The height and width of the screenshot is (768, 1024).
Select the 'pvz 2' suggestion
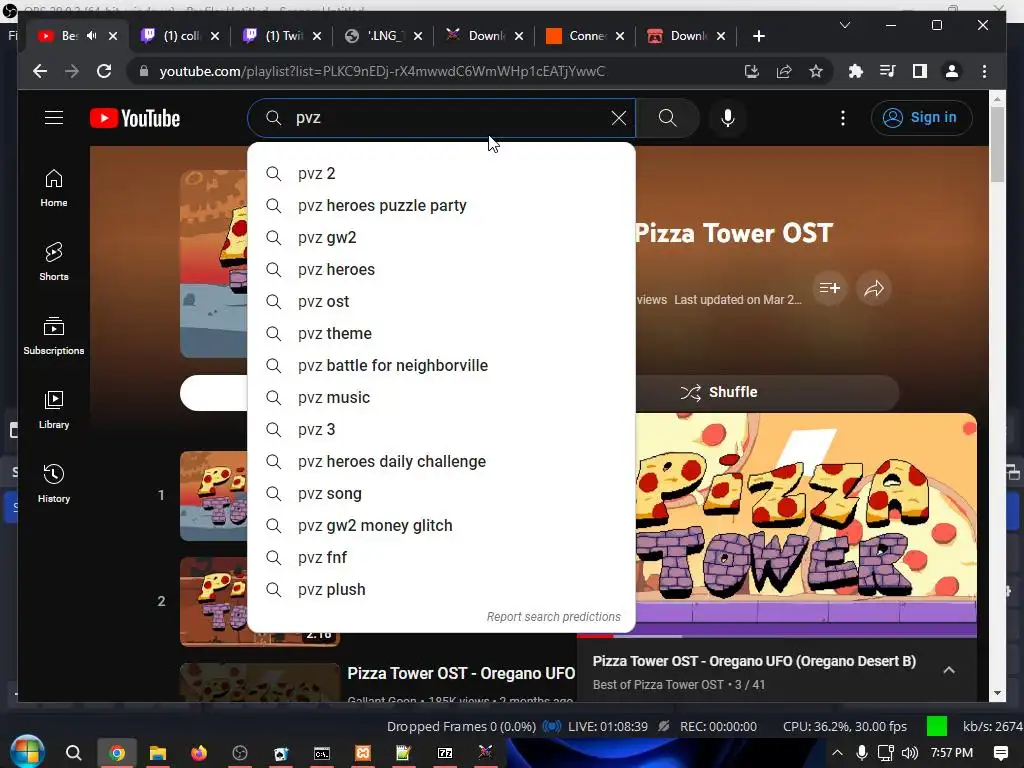point(441,174)
